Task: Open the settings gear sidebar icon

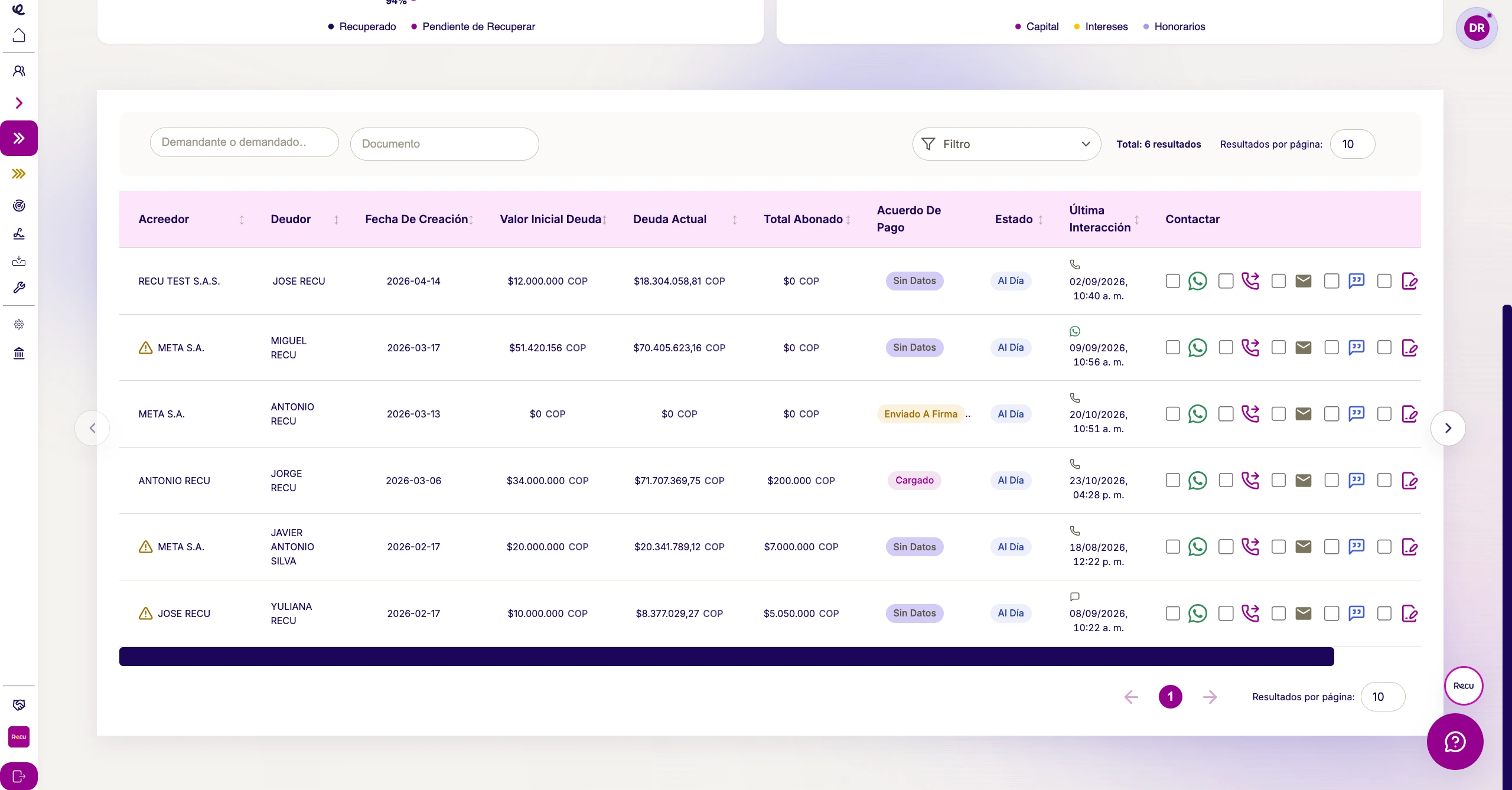Action: [19, 324]
